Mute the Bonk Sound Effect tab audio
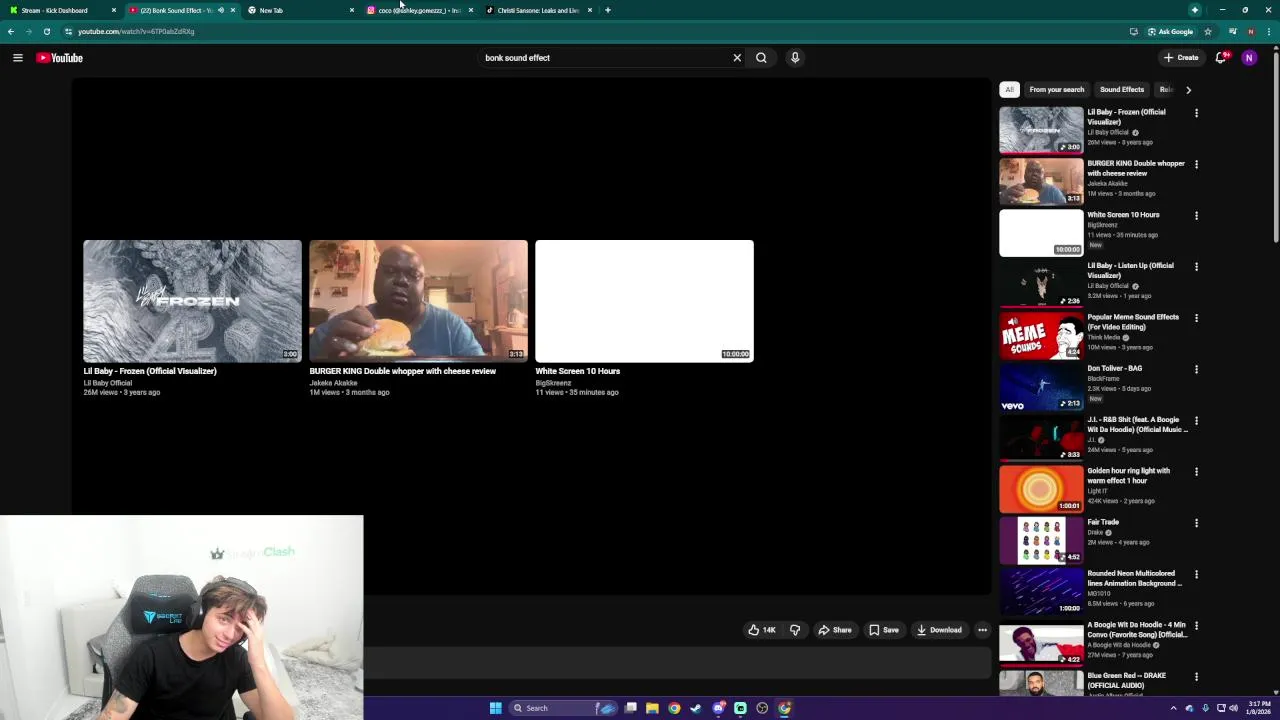 click(x=220, y=10)
